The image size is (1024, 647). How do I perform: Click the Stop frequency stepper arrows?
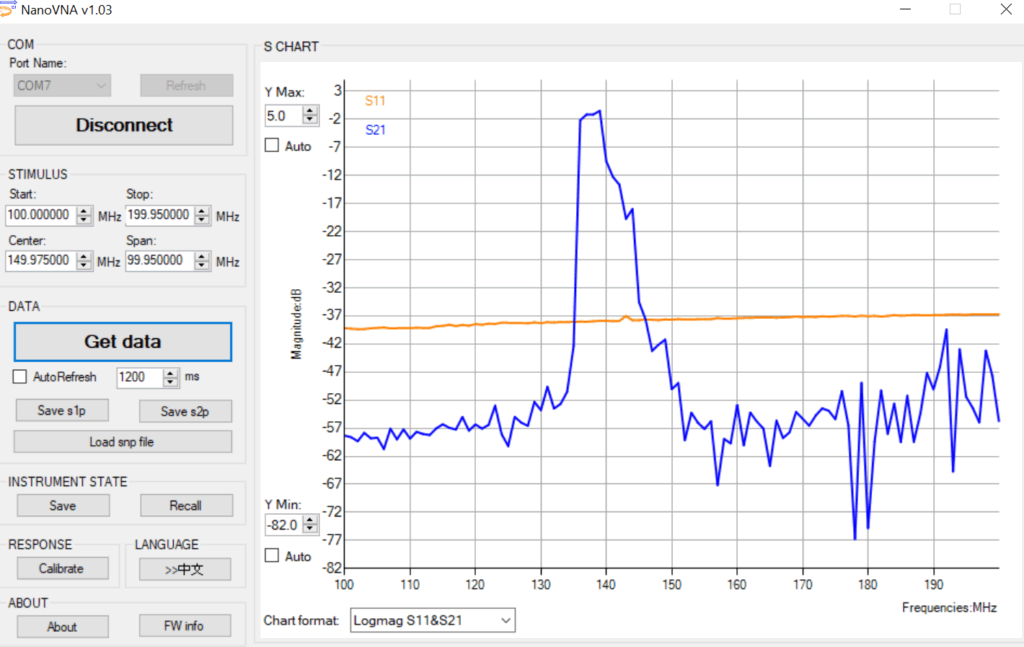click(x=203, y=215)
